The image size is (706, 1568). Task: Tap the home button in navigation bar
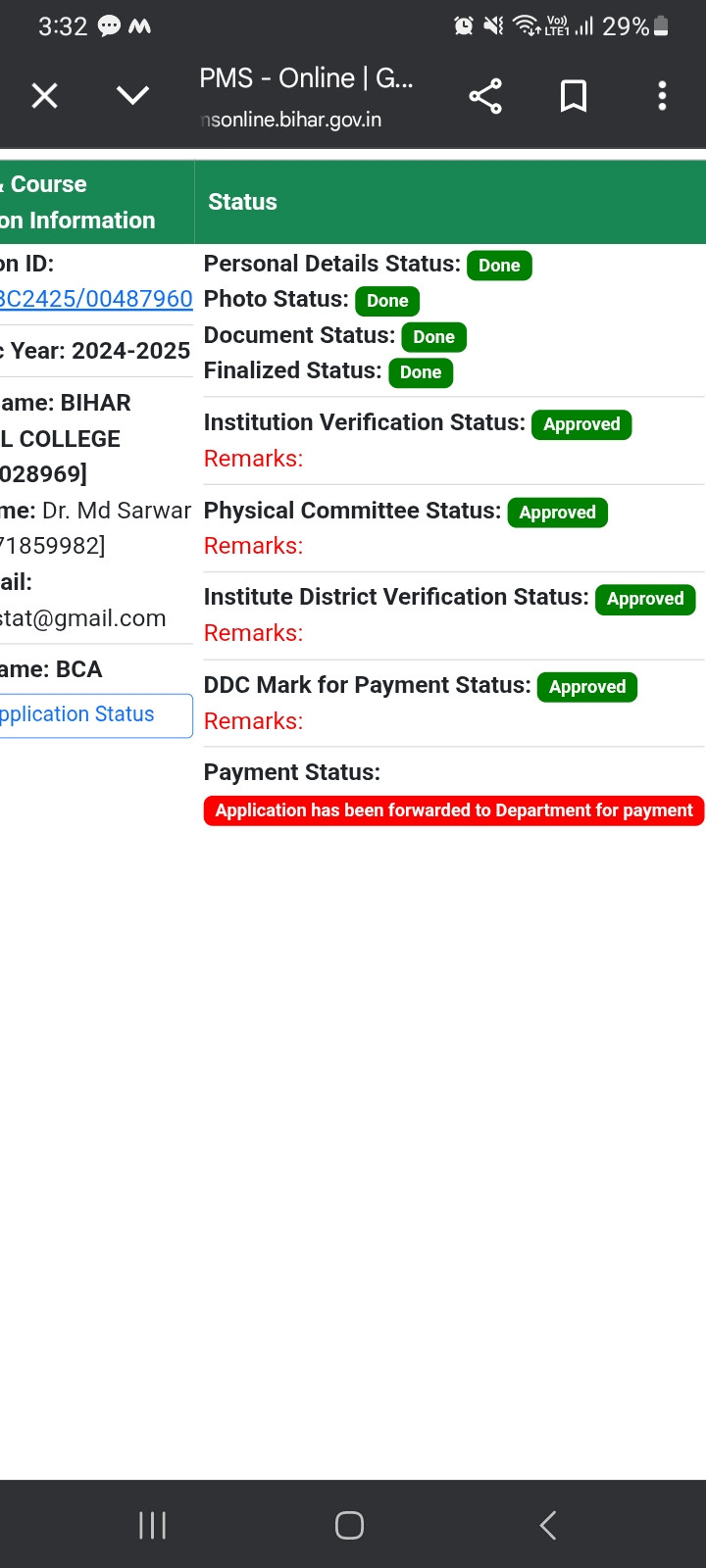coord(349,1525)
